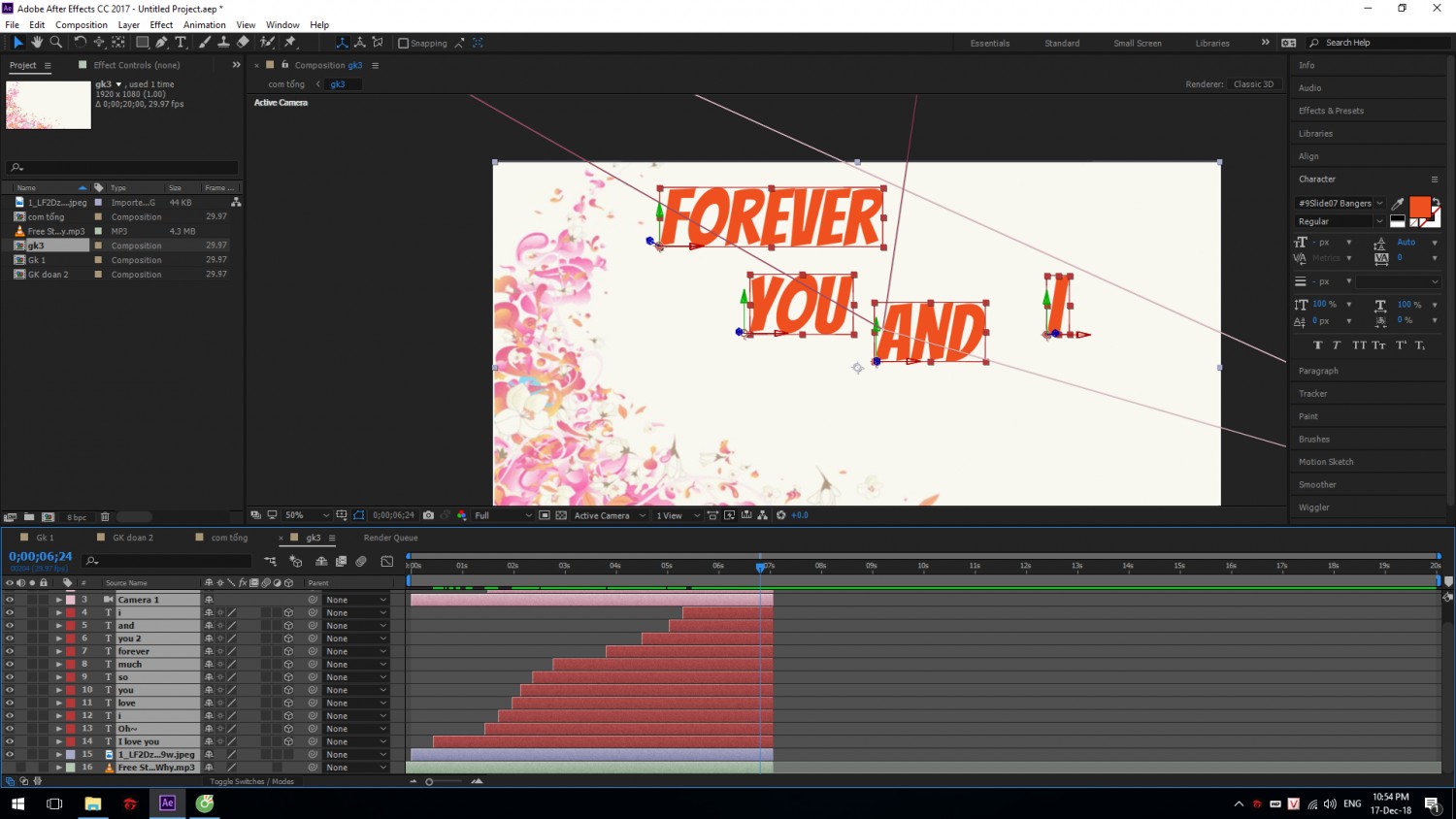
Task: Activate the Rotation tool
Action: tap(80, 43)
